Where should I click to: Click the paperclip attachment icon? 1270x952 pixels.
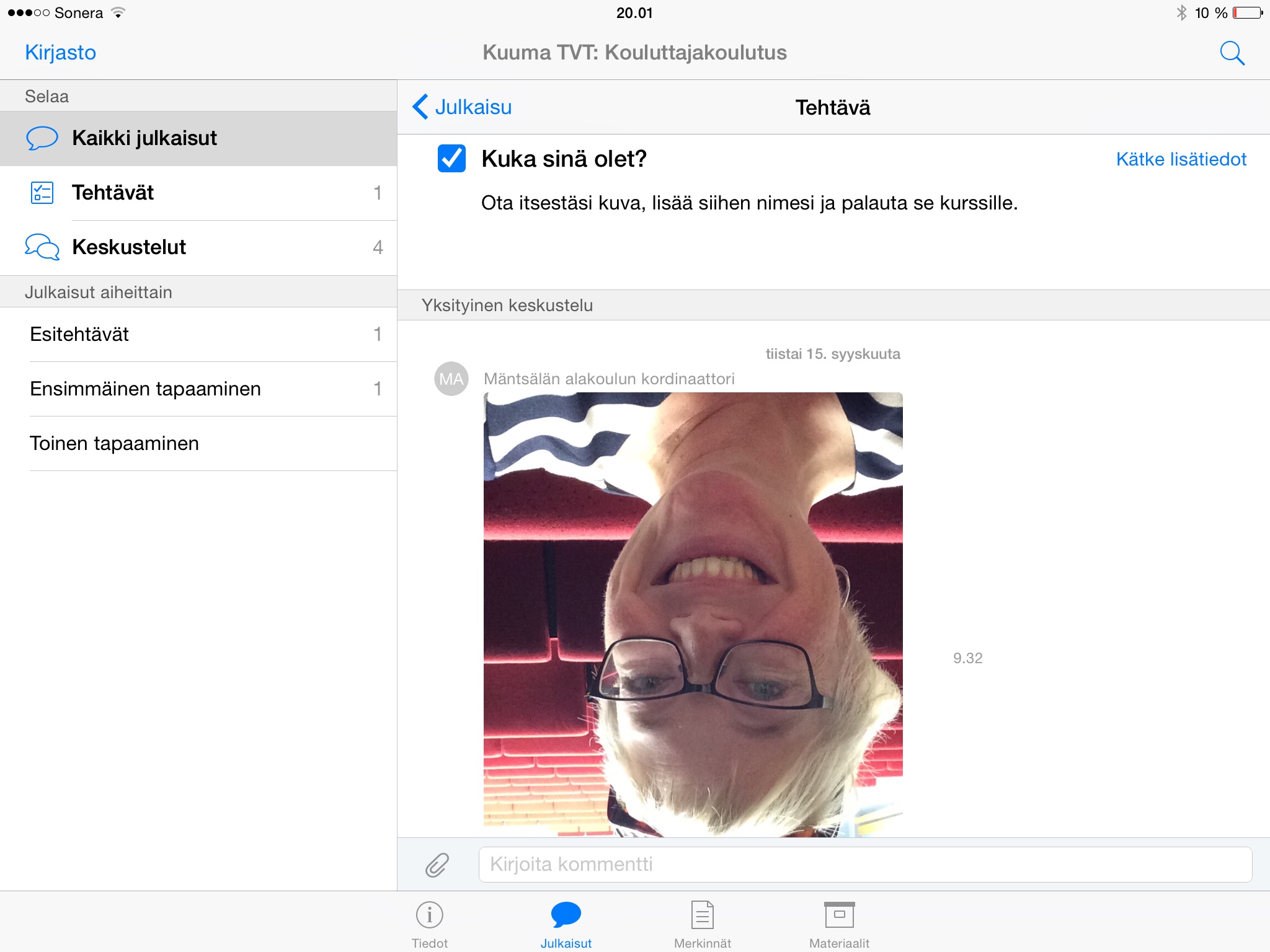[x=437, y=865]
